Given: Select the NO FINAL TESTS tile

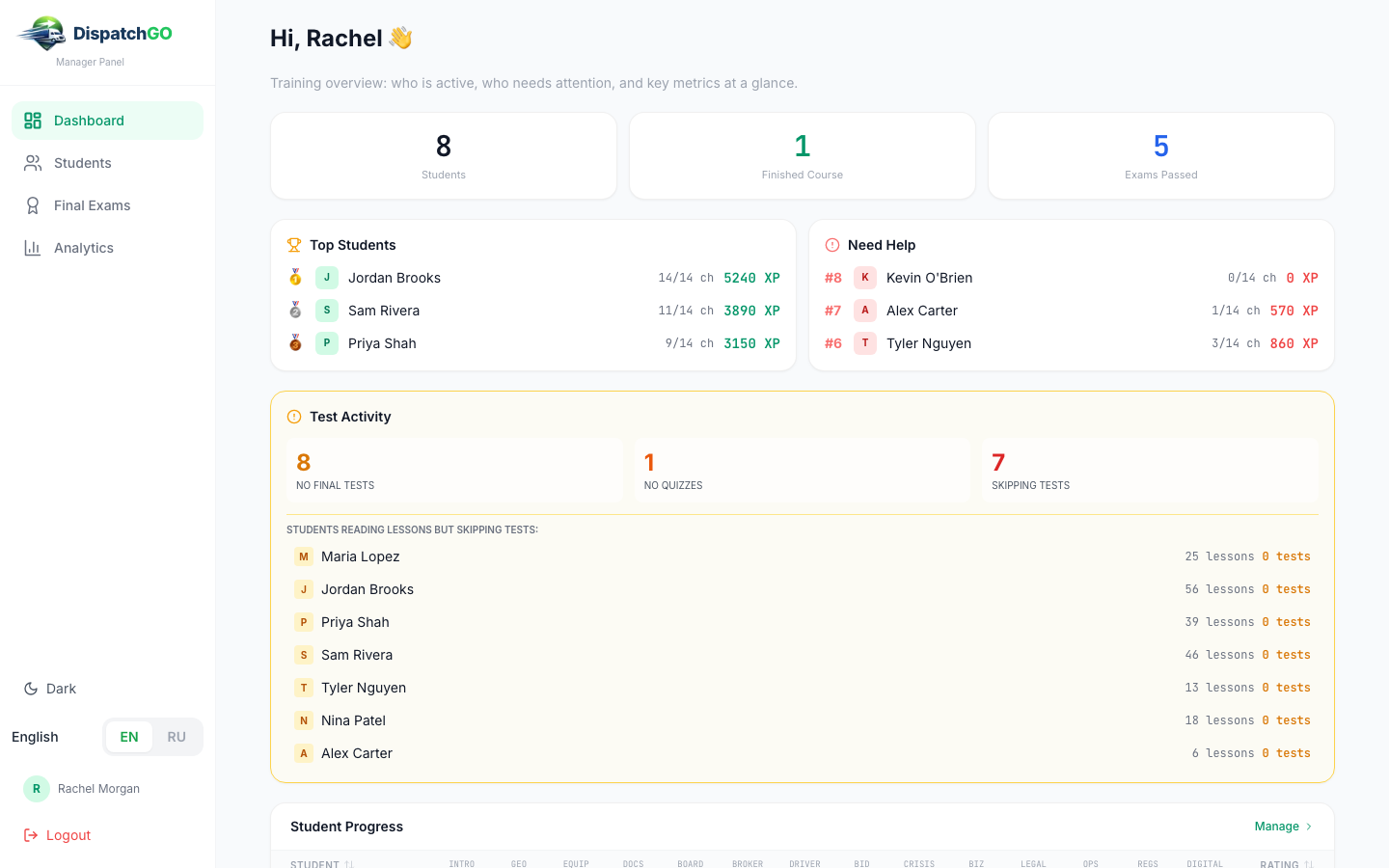Looking at the screenshot, I should pos(454,471).
